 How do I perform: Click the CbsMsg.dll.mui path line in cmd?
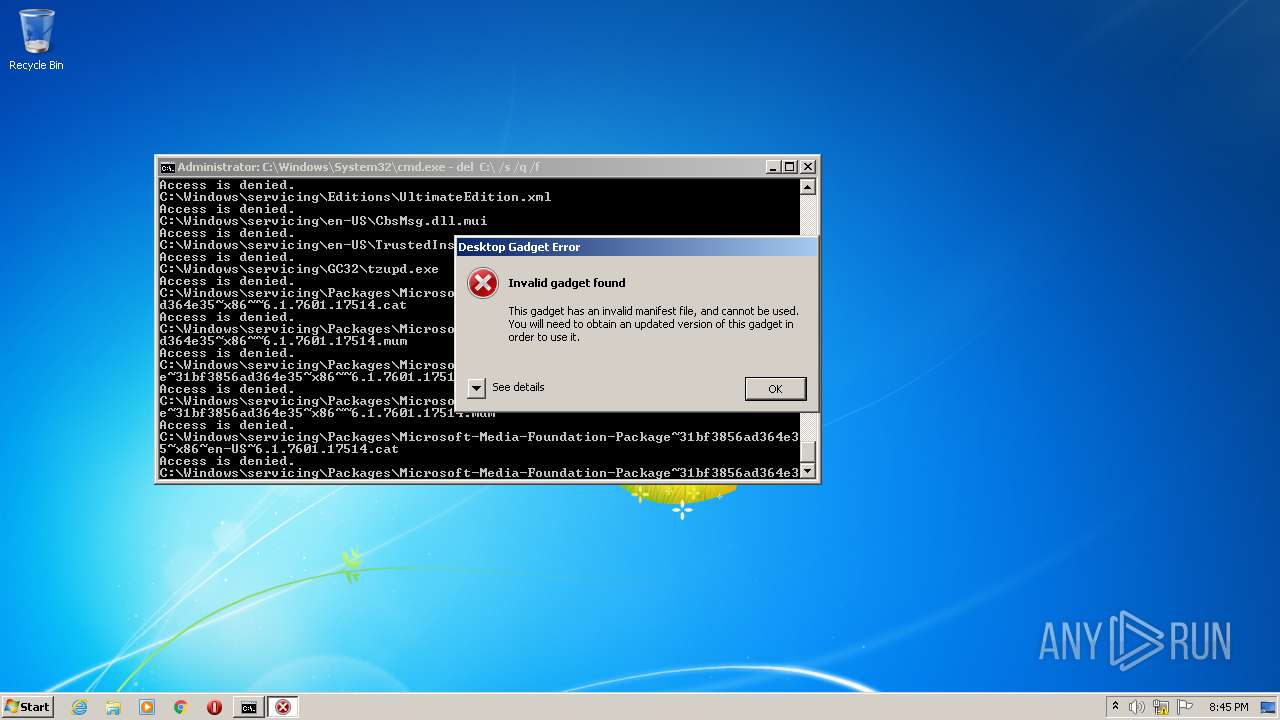(x=323, y=221)
